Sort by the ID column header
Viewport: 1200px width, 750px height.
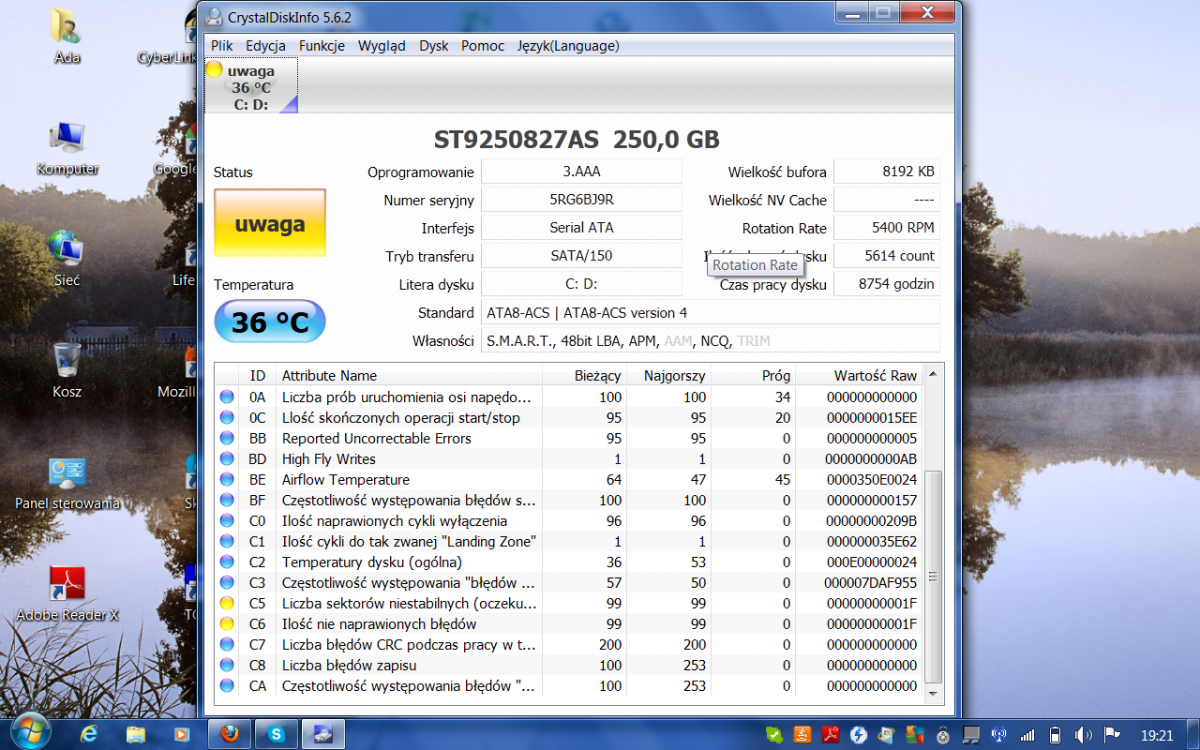point(258,376)
